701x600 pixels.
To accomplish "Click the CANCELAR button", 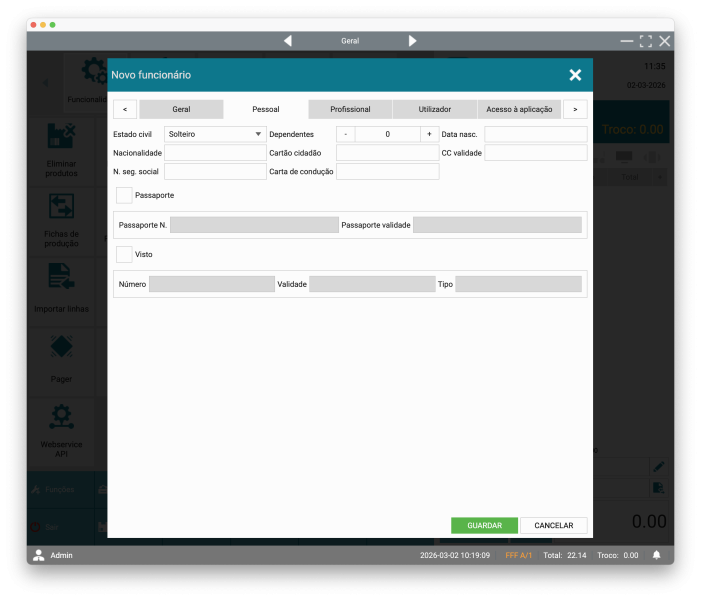I will pos(554,525).
